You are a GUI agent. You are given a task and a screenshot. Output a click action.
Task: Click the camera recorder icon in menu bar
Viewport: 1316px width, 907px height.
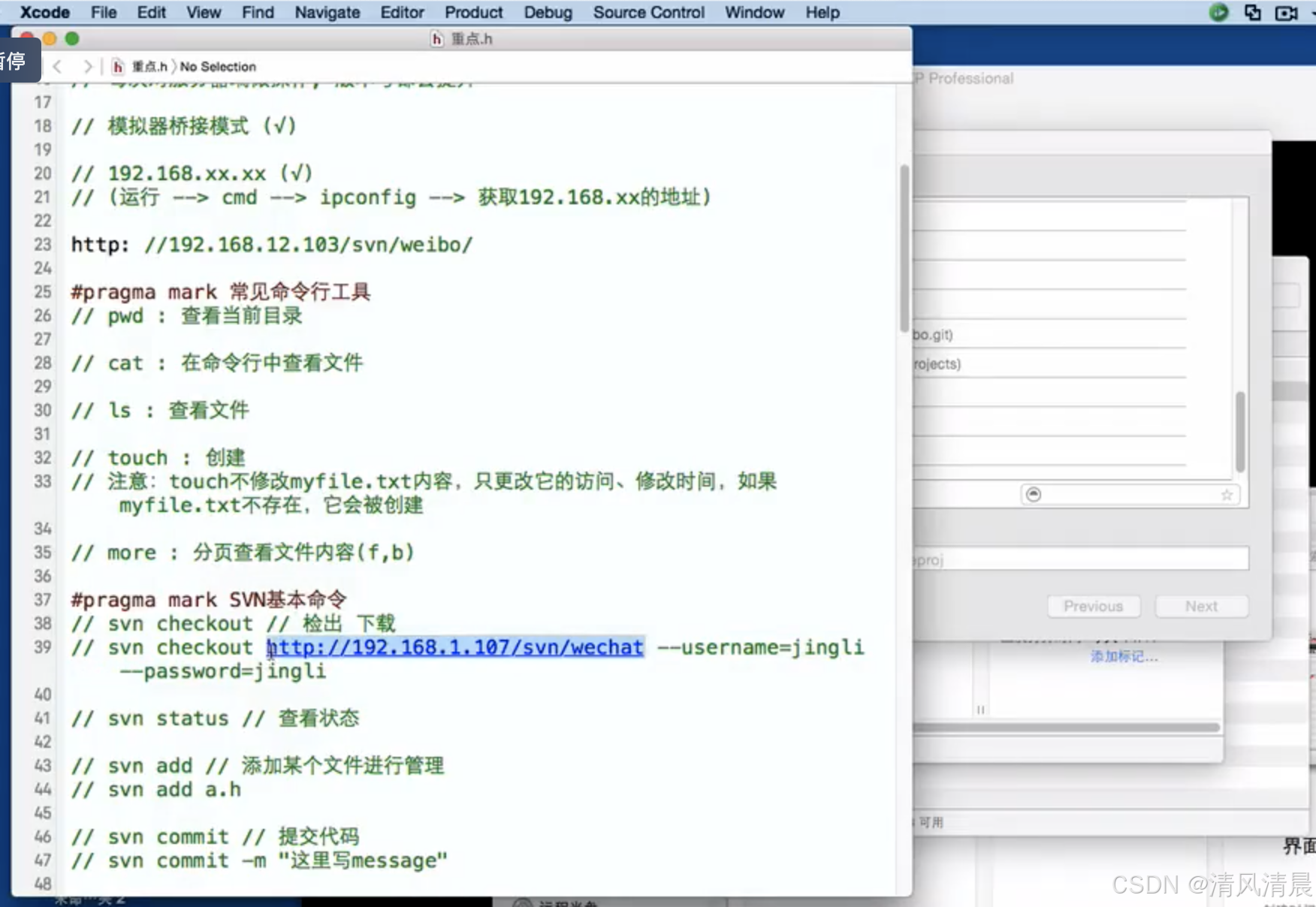click(x=1286, y=13)
